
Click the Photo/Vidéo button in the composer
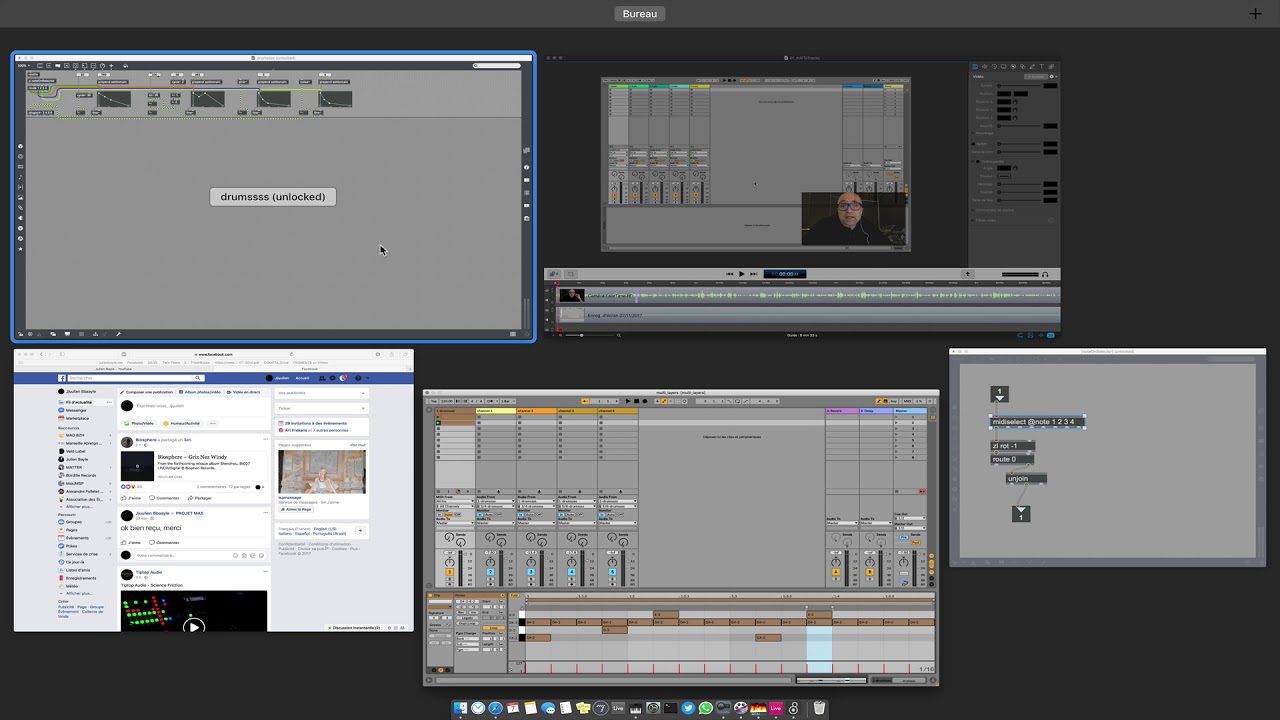140,423
